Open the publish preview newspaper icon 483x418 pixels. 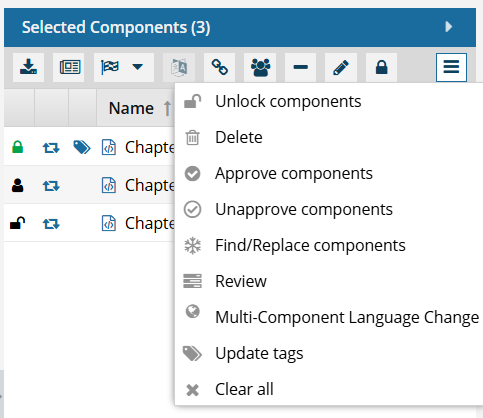pos(69,67)
